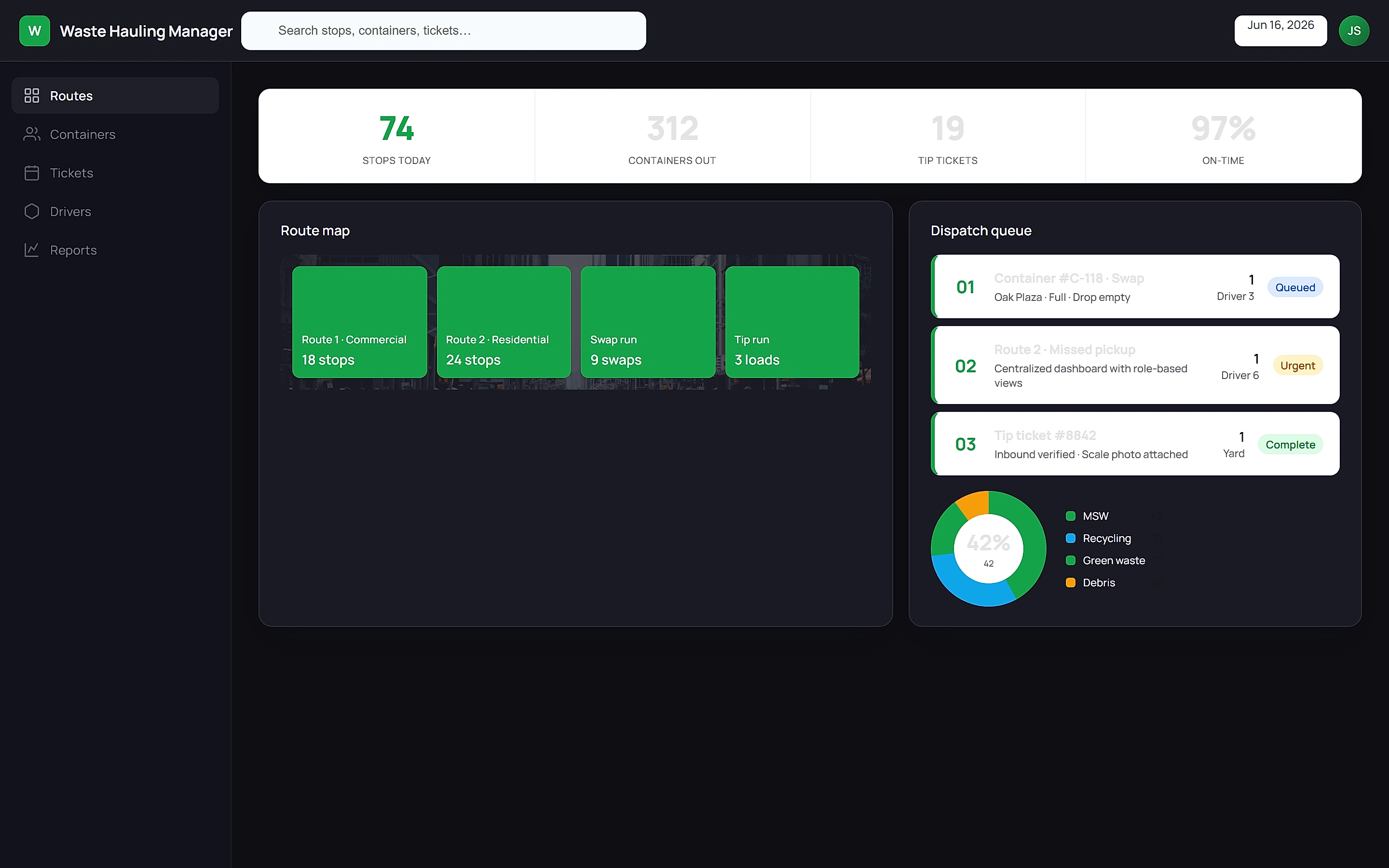Click Inbound verified Scale photo attached text

point(1090,455)
